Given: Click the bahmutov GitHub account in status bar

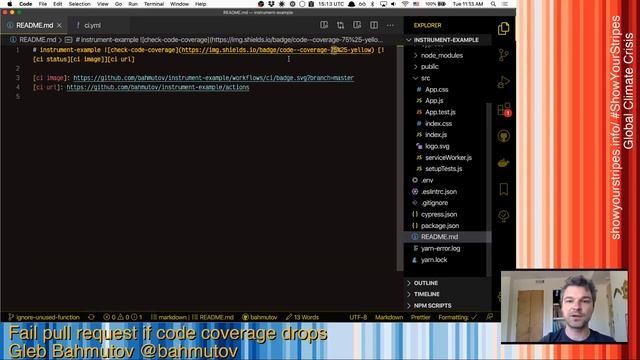Looking at the screenshot, I should coord(260,317).
